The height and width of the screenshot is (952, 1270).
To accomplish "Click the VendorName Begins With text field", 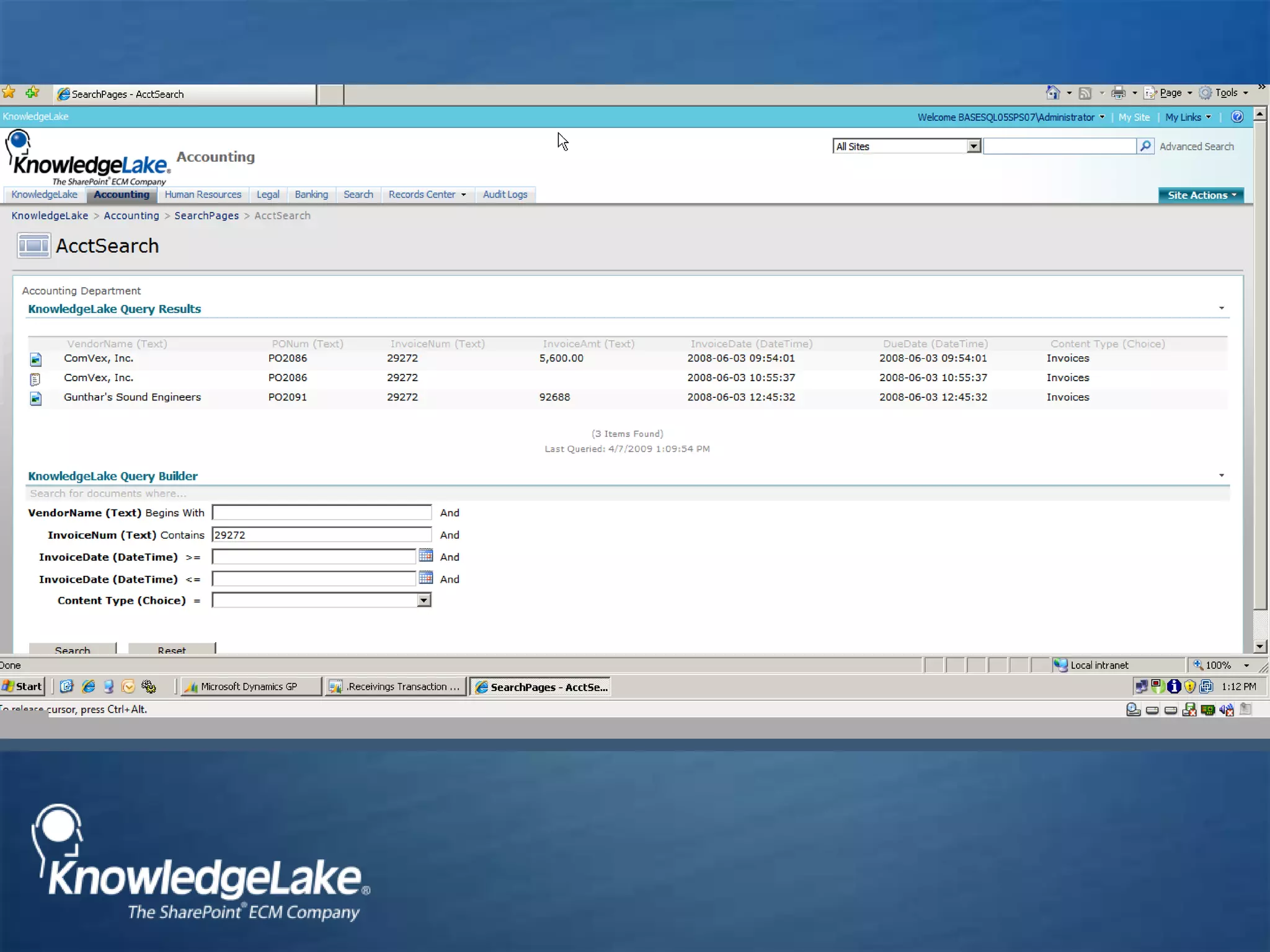I will point(321,513).
